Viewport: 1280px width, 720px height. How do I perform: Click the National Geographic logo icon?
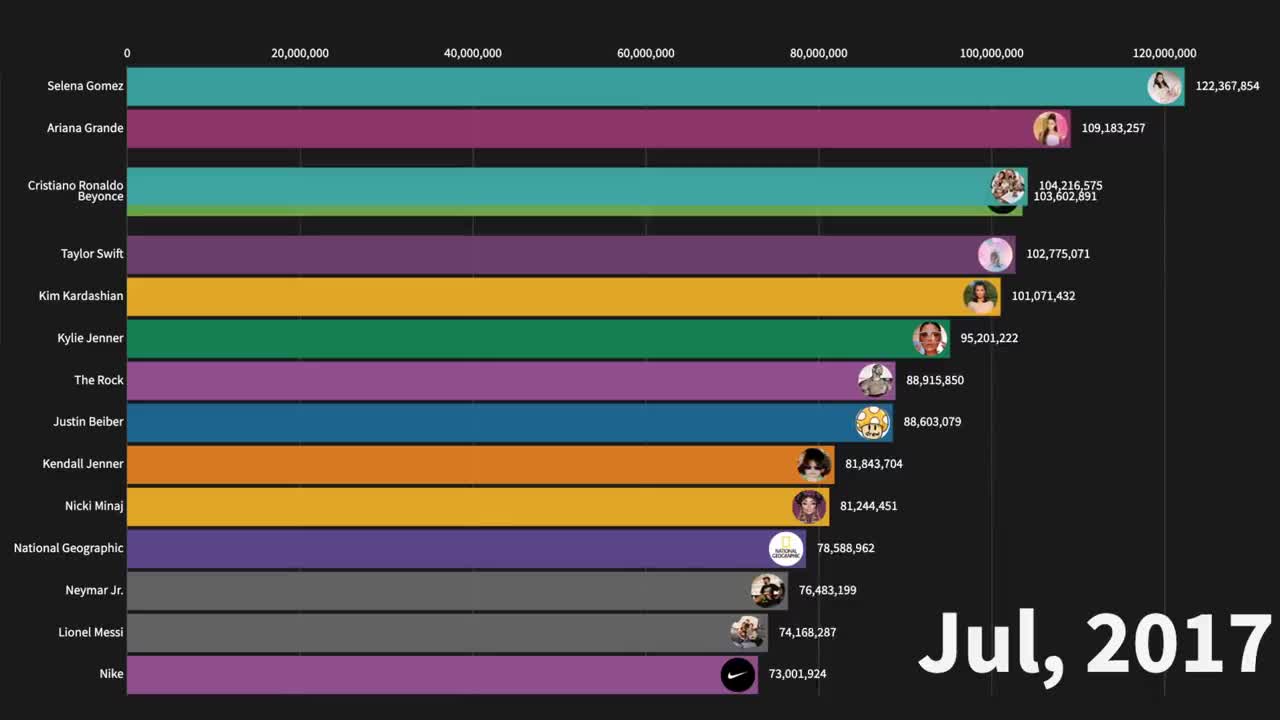(x=786, y=549)
